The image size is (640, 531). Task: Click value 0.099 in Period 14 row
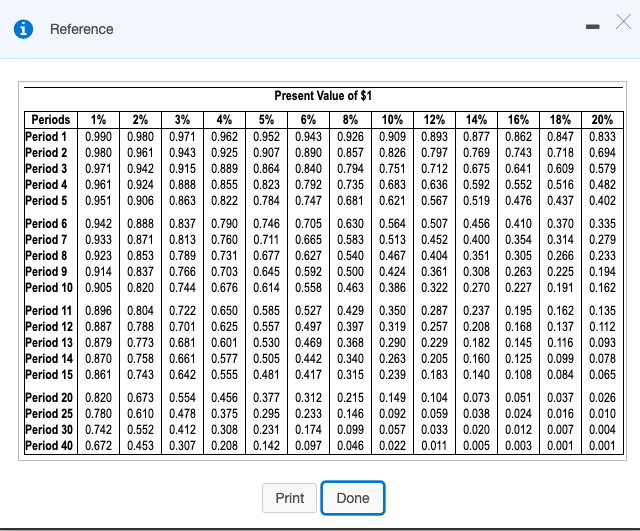click(560, 358)
